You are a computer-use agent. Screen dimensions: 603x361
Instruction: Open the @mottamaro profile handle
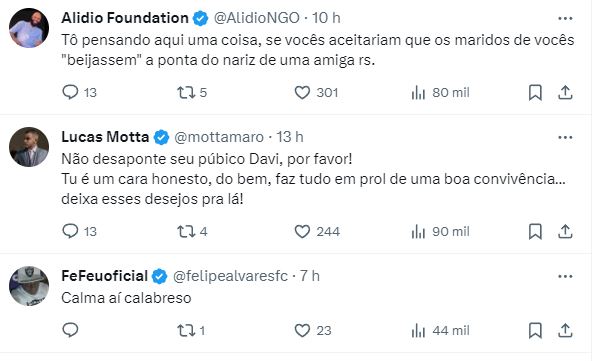click(x=219, y=137)
